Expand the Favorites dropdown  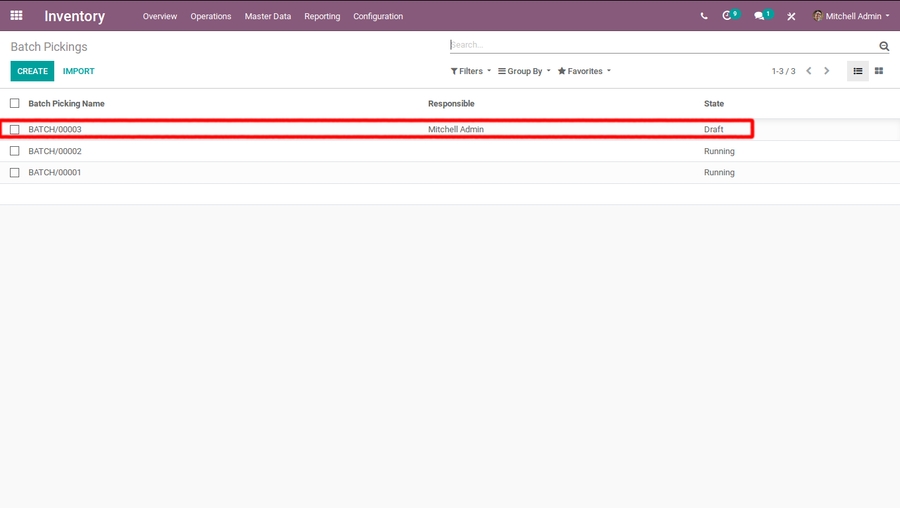[584, 71]
